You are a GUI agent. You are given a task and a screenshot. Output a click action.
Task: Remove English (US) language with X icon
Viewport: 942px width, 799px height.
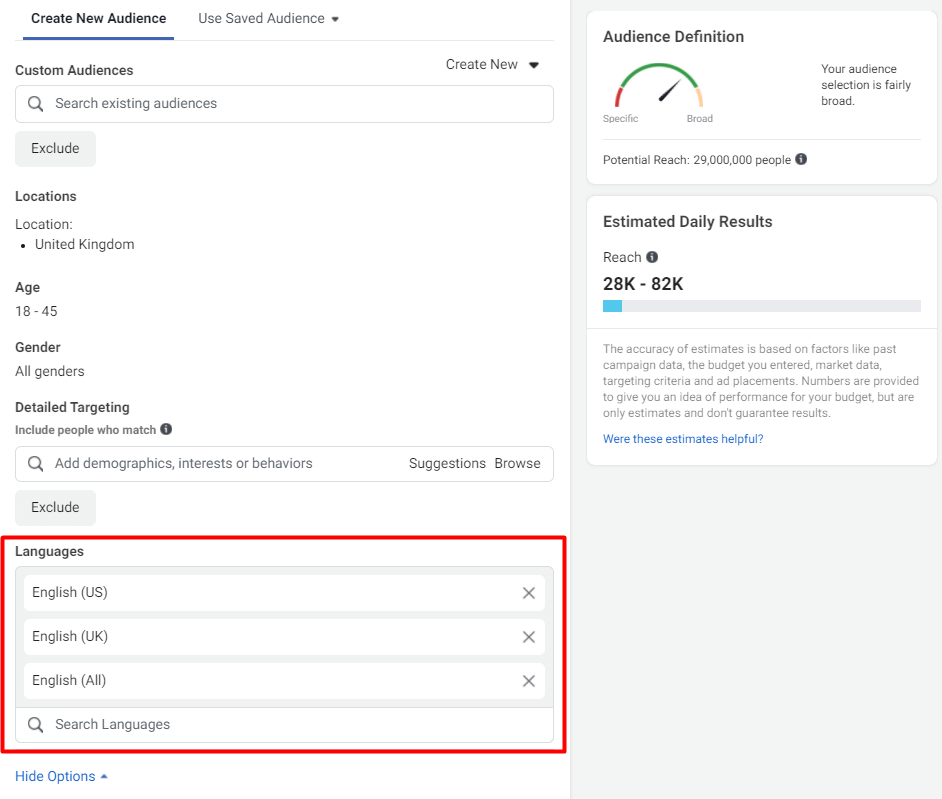coord(529,593)
